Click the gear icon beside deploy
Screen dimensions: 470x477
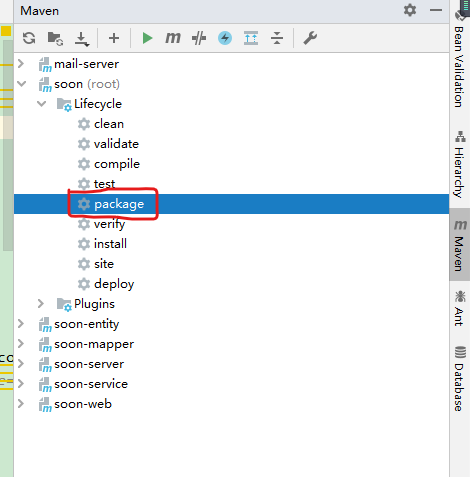tap(84, 284)
